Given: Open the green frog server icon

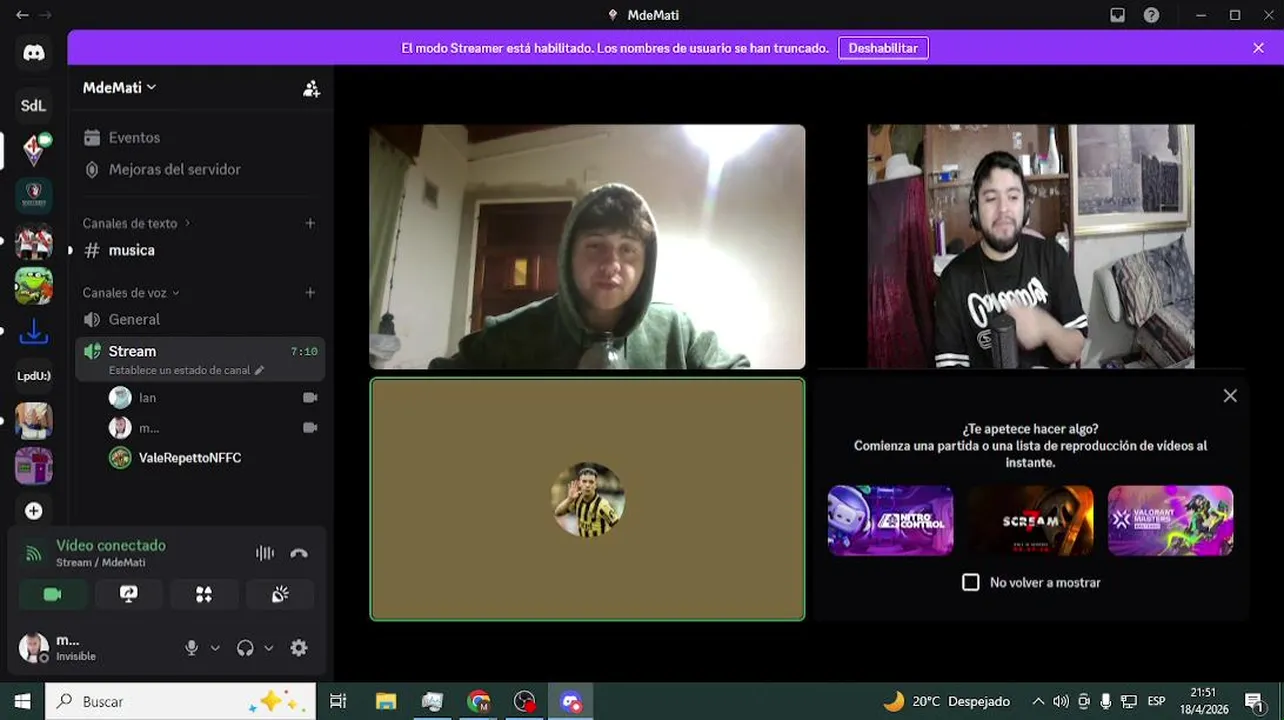Looking at the screenshot, I should [x=33, y=286].
